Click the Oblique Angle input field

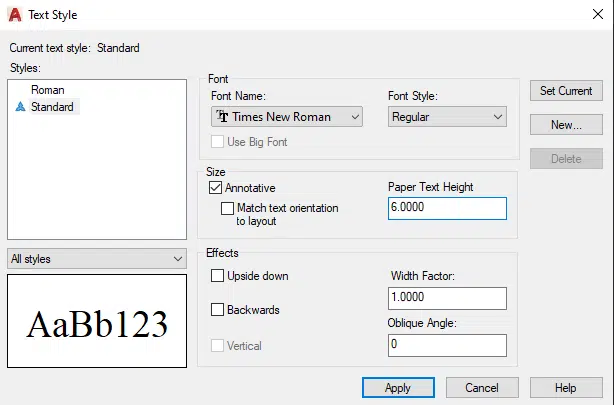[x=447, y=345]
